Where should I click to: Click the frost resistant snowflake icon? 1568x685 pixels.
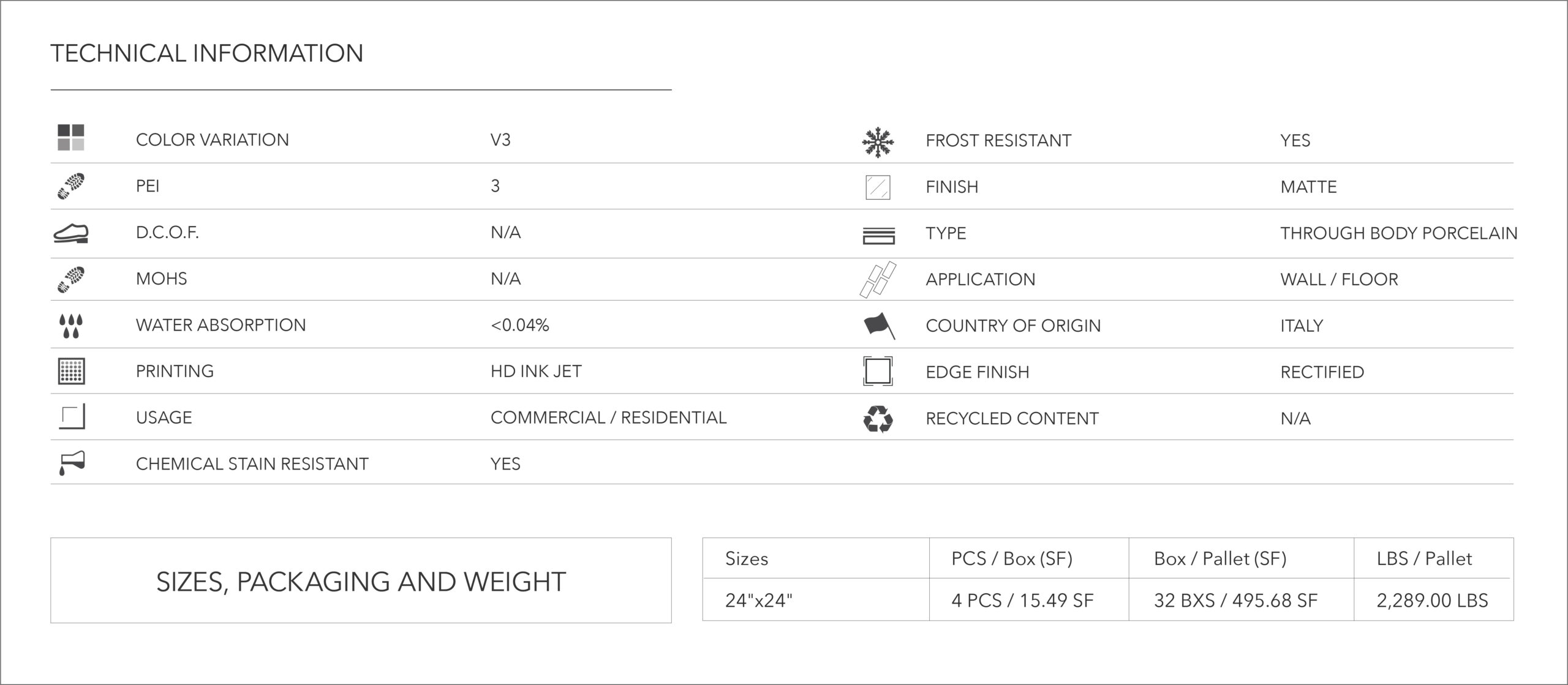point(878,142)
